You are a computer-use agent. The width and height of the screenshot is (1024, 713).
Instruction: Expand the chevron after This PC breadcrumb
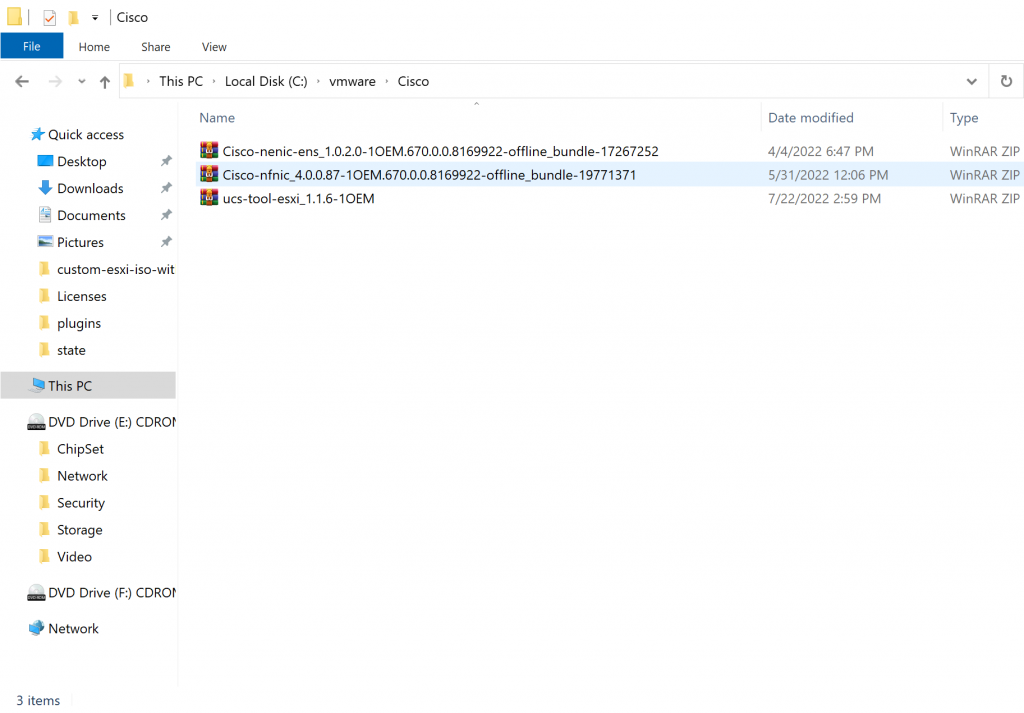tap(214, 81)
